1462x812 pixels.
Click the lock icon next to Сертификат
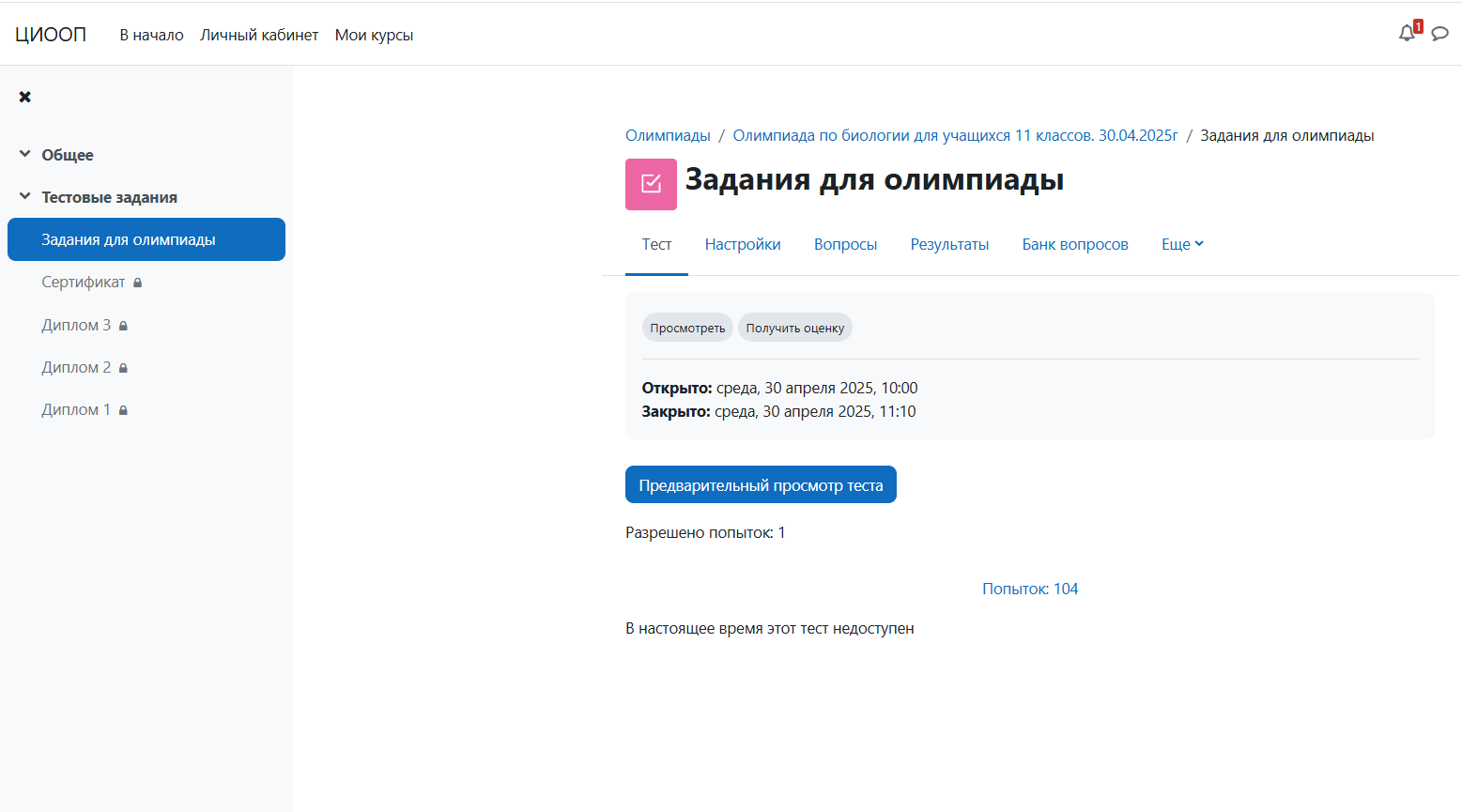pos(138,283)
